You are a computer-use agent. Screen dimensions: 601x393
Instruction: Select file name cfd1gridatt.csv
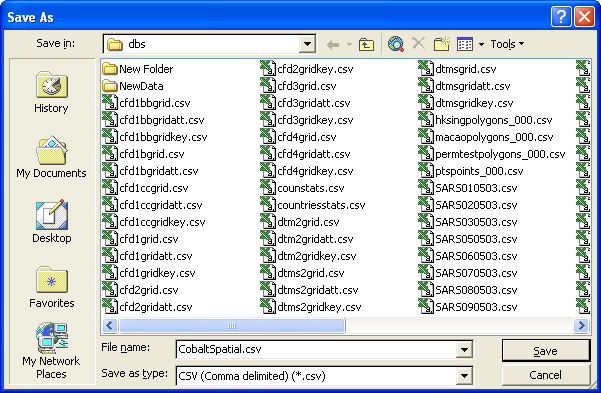[x=156, y=256]
